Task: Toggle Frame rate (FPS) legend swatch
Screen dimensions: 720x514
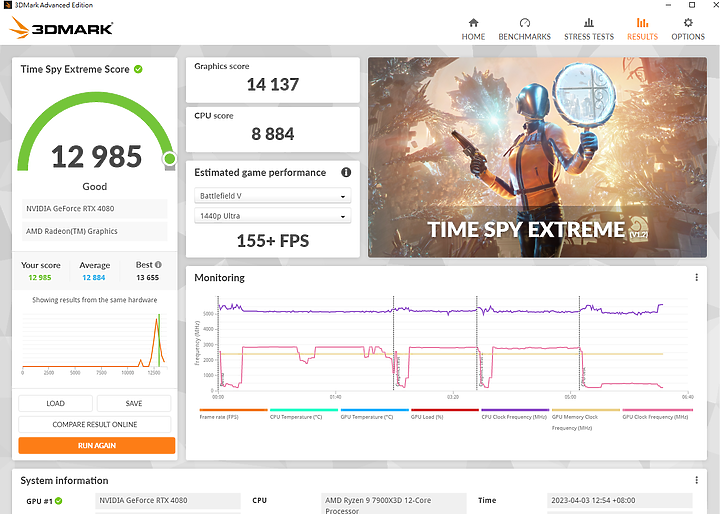Action: pos(233,410)
